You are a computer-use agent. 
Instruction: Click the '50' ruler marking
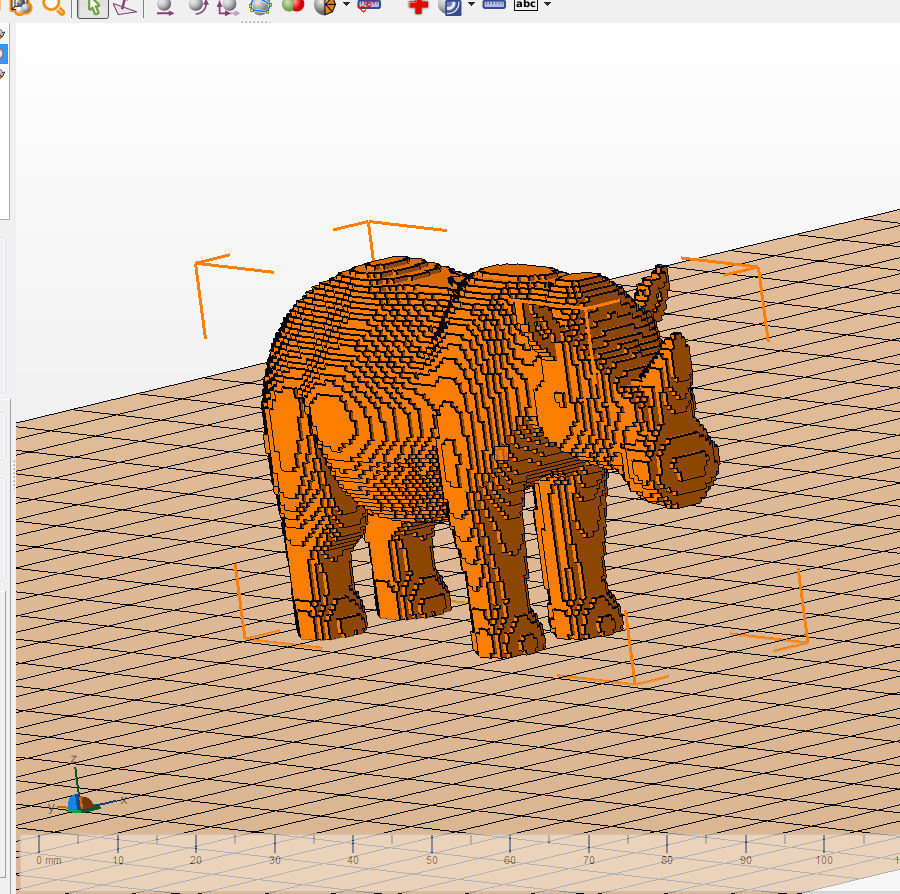(432, 860)
